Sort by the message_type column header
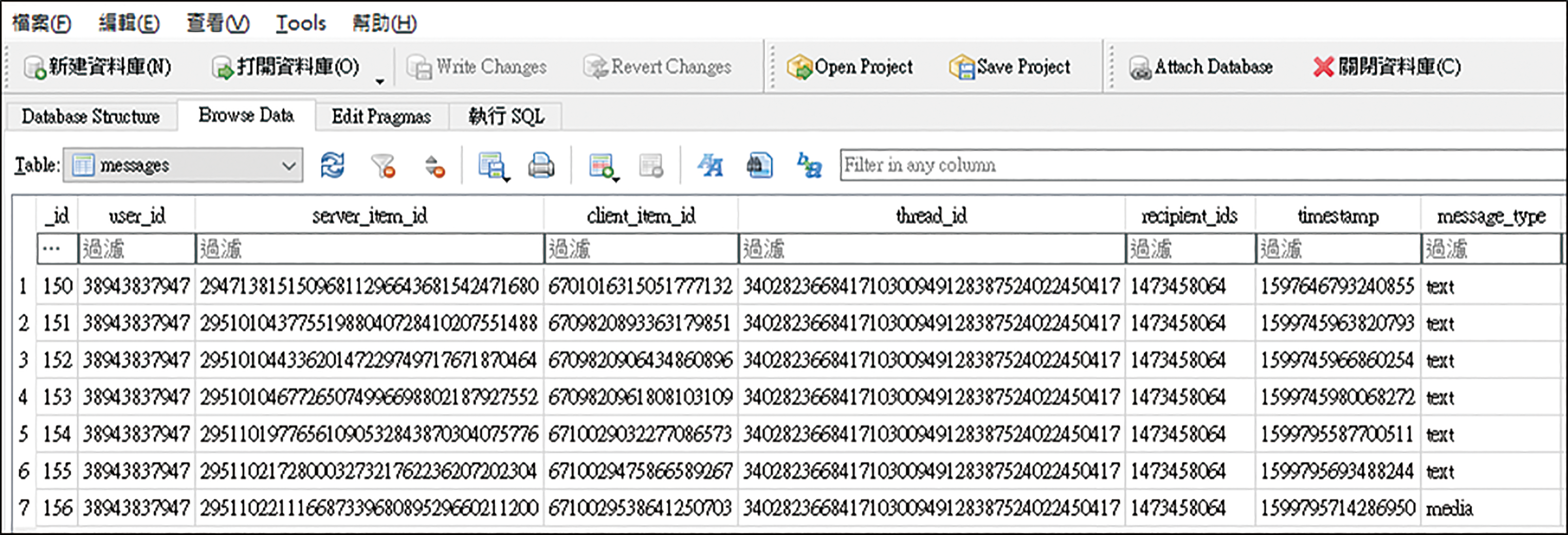The width and height of the screenshot is (1568, 535). [x=1491, y=215]
